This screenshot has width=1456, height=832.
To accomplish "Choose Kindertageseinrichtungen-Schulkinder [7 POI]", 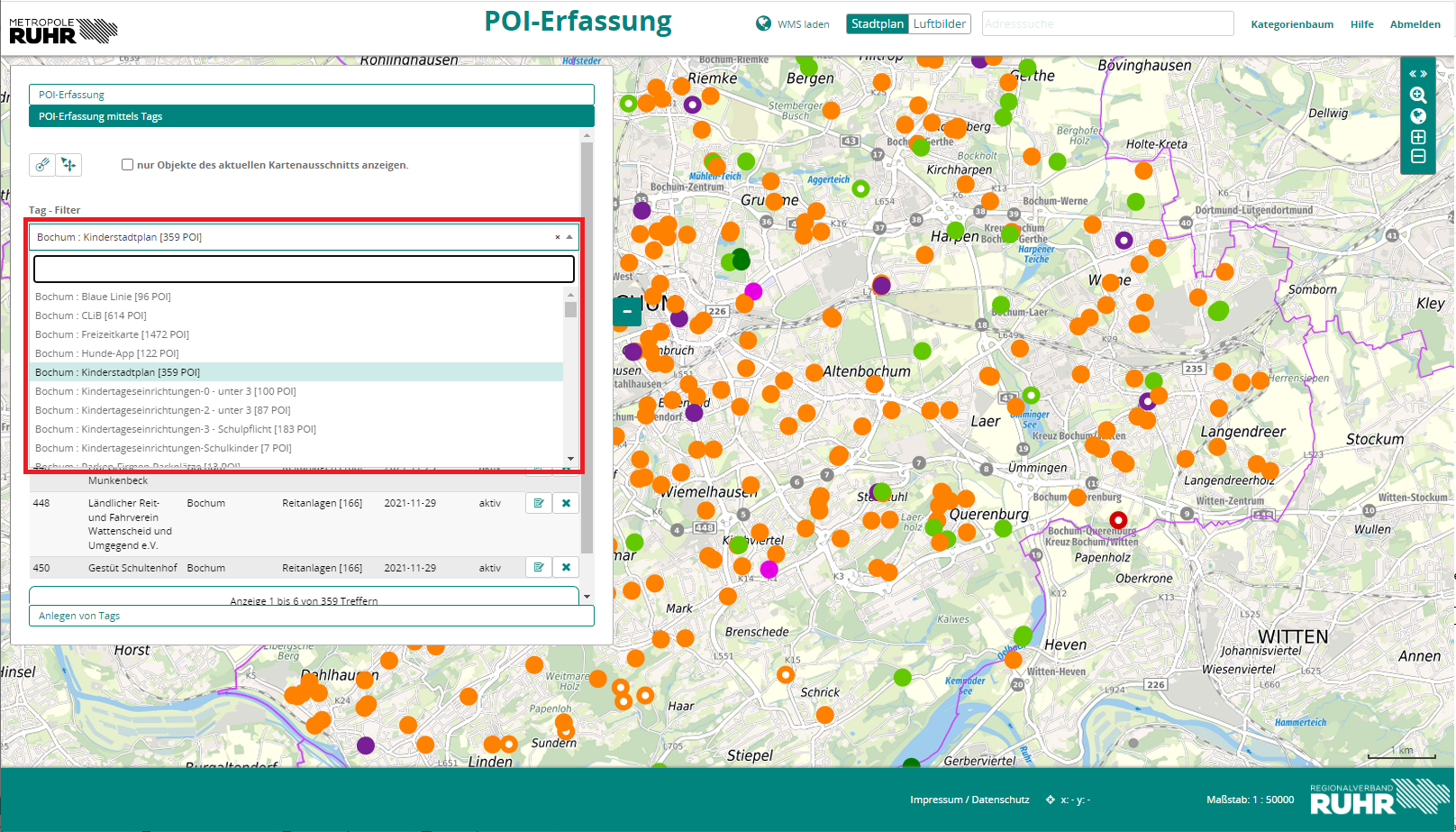I will (297, 448).
